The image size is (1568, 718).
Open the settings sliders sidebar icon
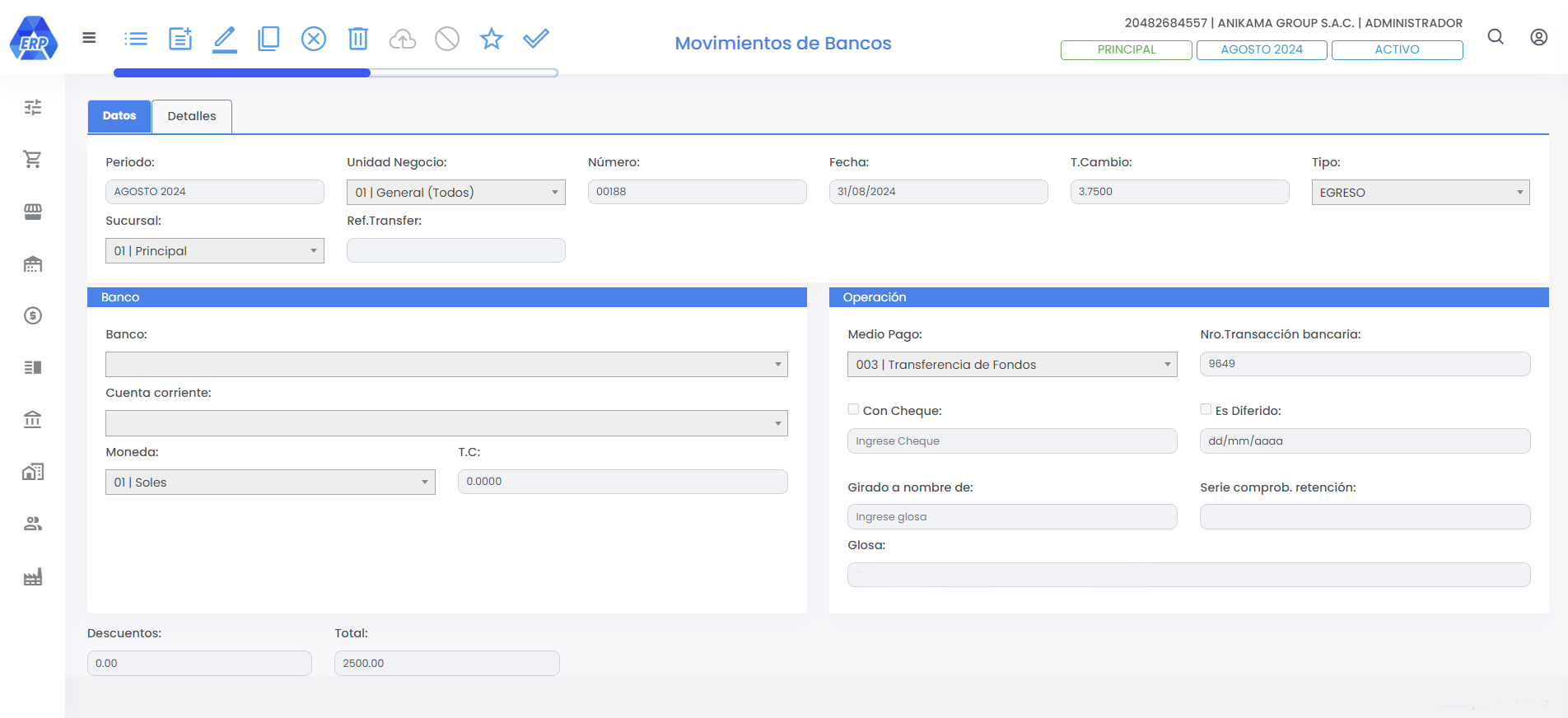point(33,107)
